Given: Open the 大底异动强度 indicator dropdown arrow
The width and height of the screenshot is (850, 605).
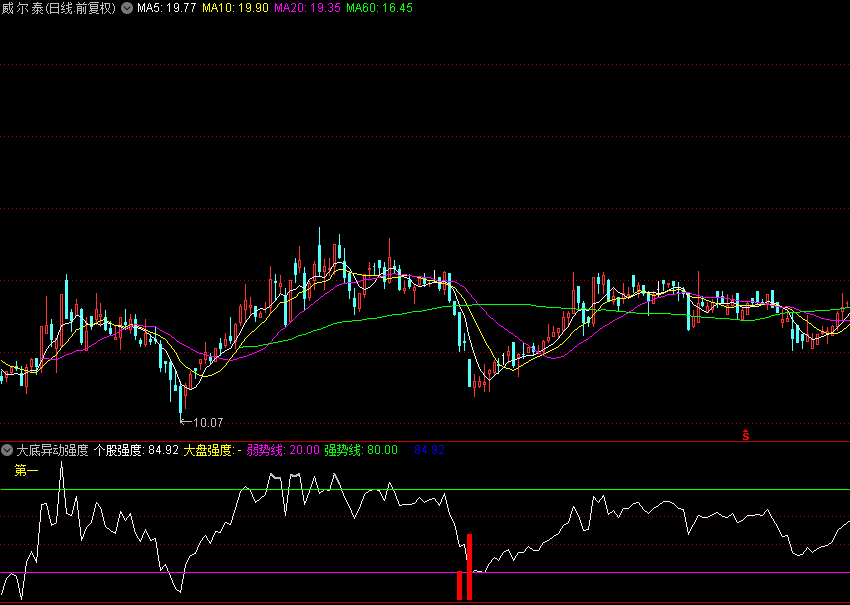Looking at the screenshot, I should (x=7, y=450).
